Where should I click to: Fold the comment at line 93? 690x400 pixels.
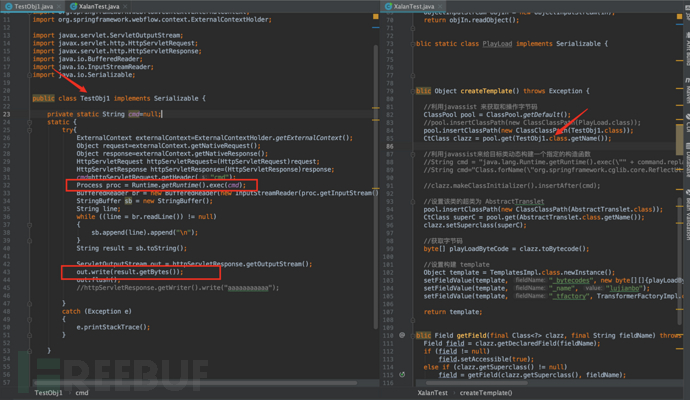pyautogui.click(x=413, y=202)
